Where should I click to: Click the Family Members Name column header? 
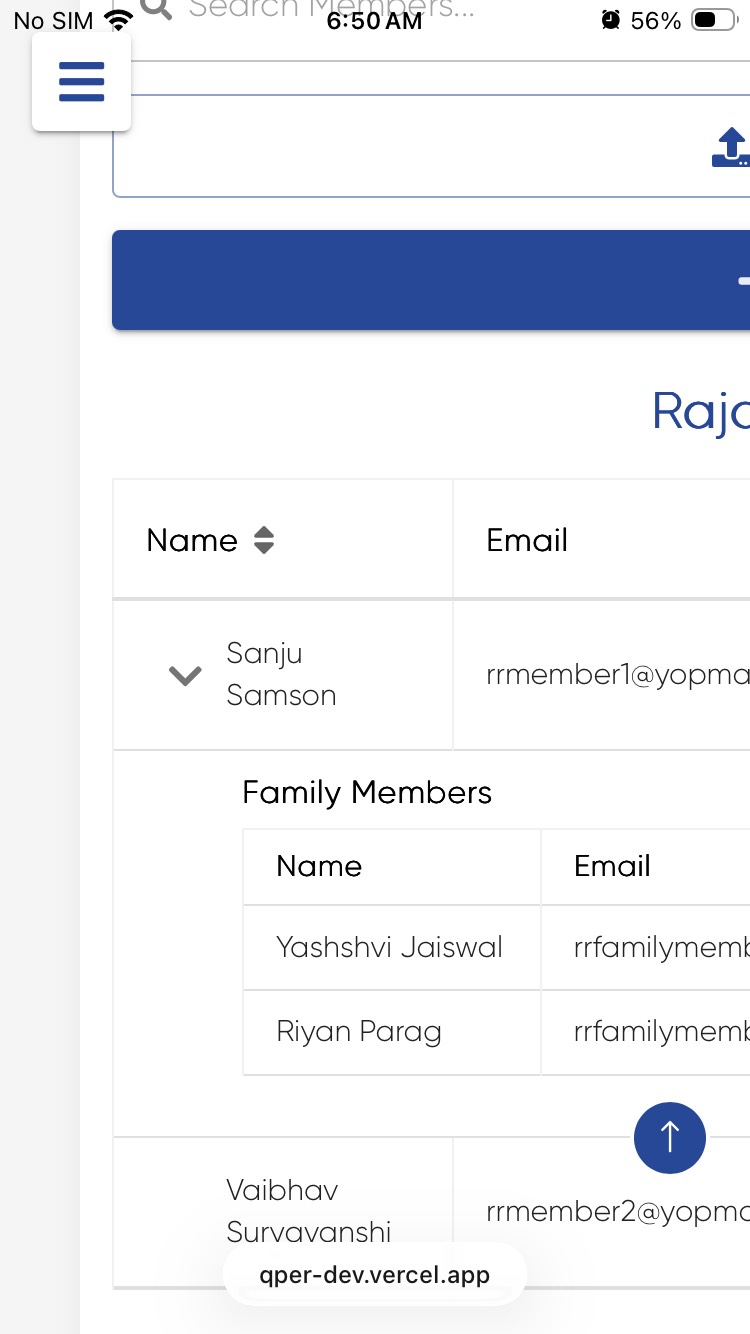point(319,866)
